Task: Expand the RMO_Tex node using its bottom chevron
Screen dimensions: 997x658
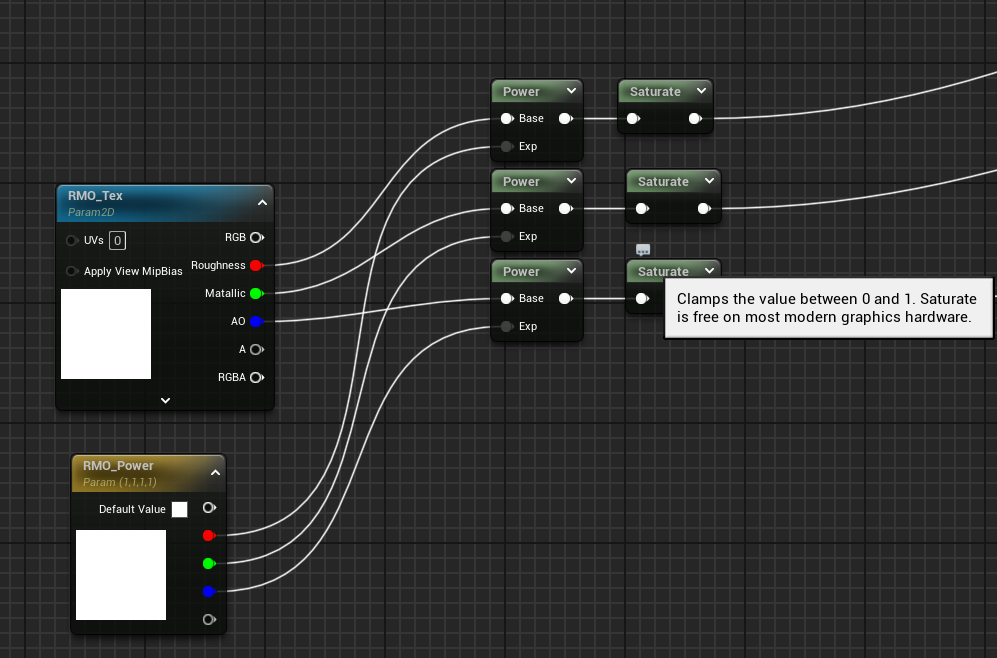Action: [x=165, y=401]
